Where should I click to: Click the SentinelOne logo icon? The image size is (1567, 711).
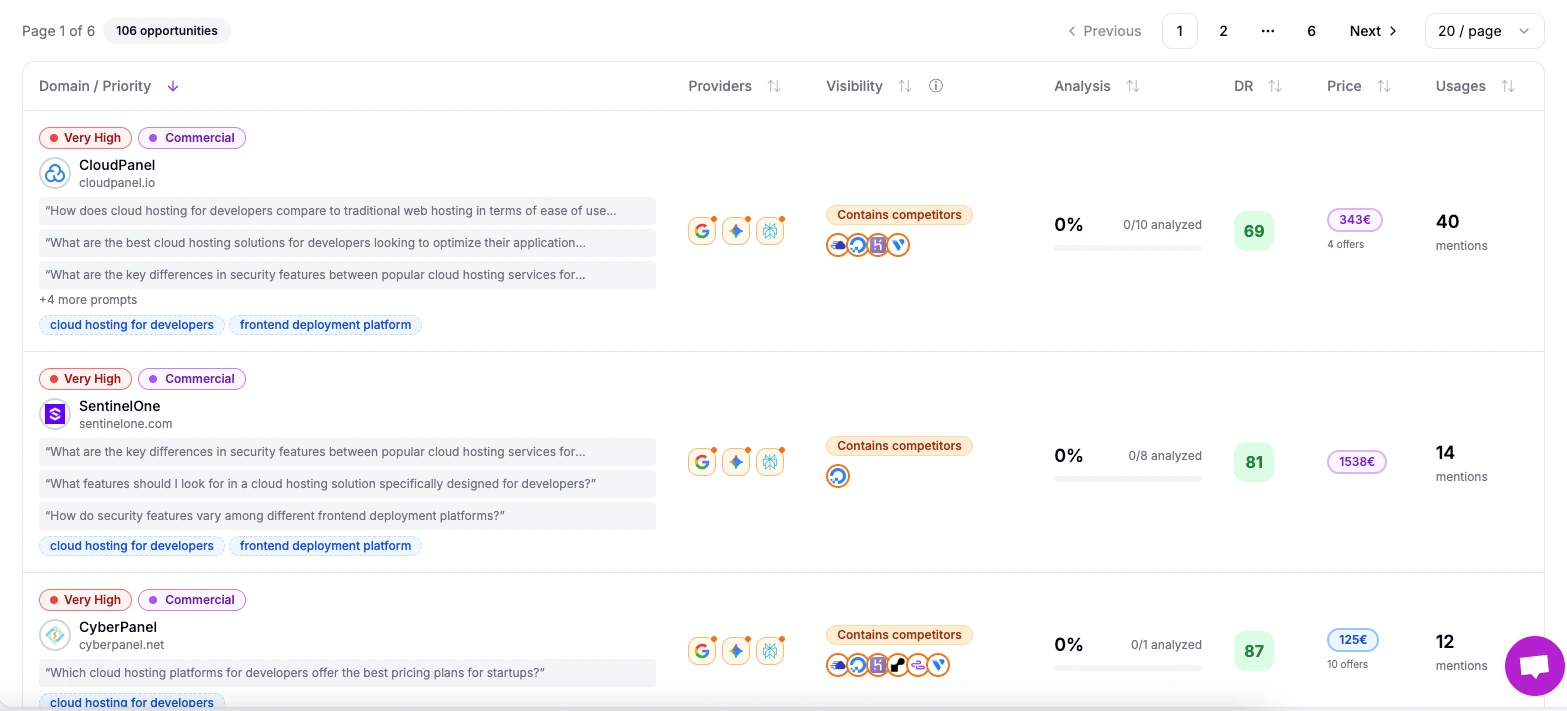[x=55, y=414]
